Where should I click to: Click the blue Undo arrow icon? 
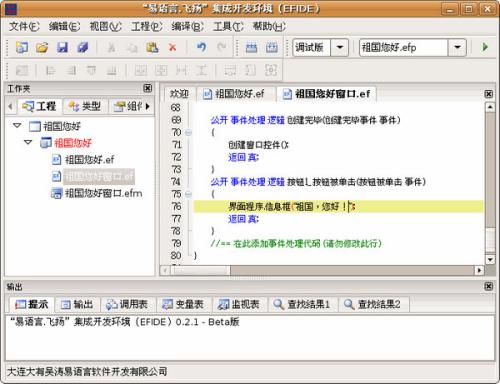pos(201,47)
